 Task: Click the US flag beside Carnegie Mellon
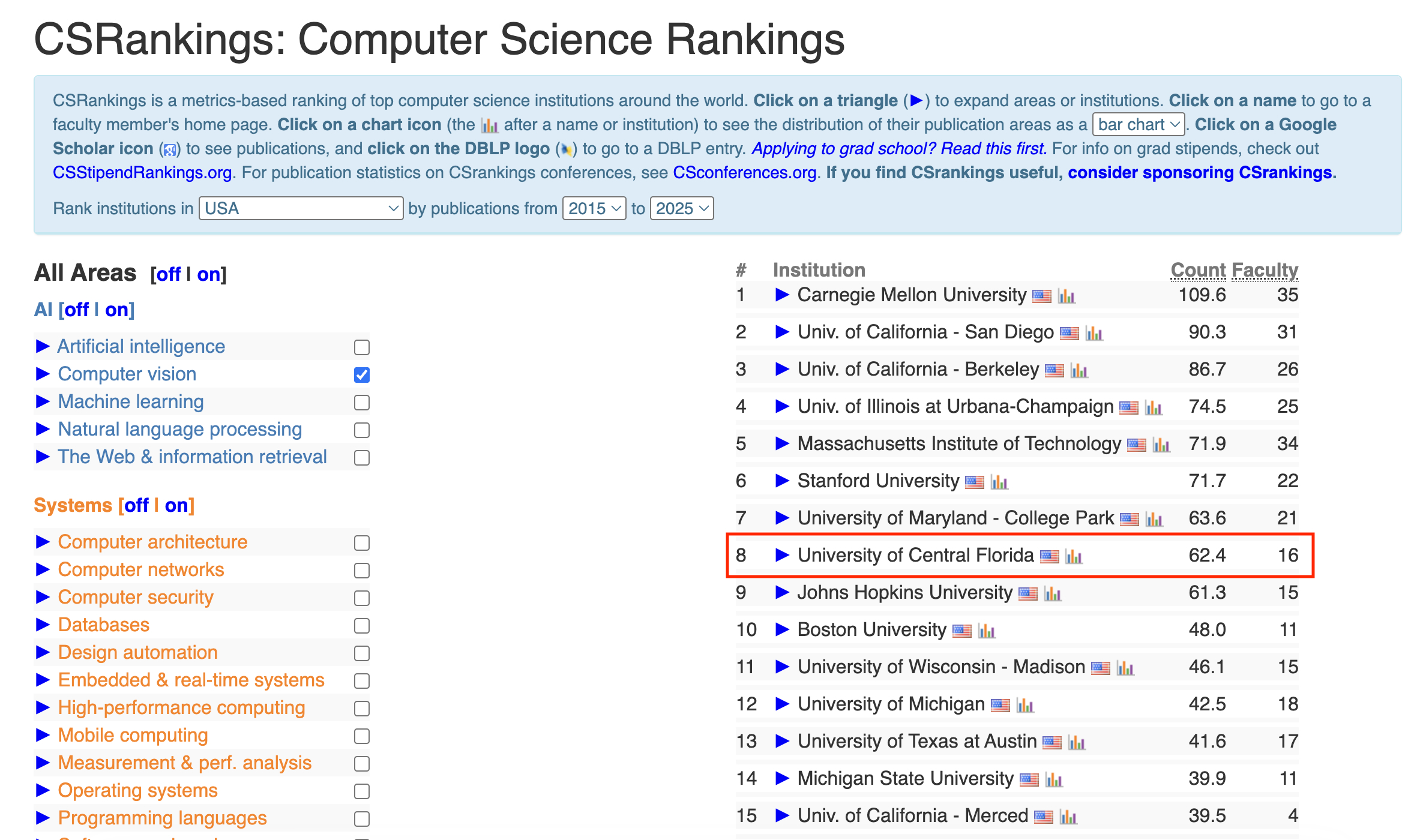pos(1042,296)
